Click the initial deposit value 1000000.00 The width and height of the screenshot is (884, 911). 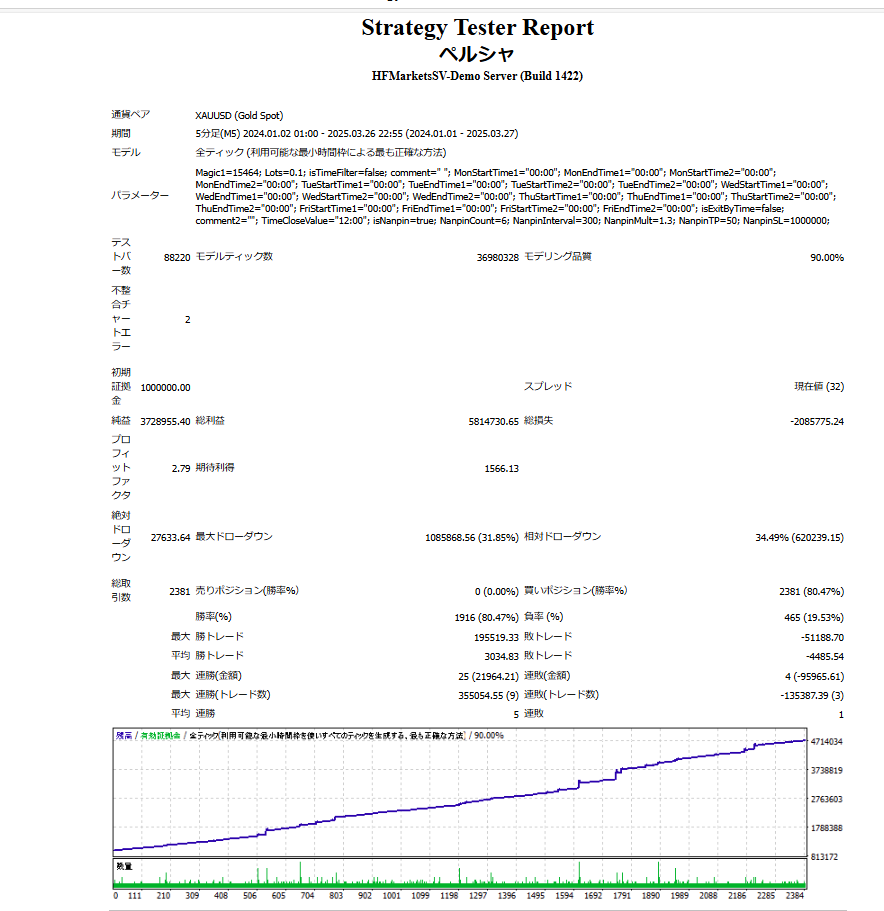pos(166,388)
